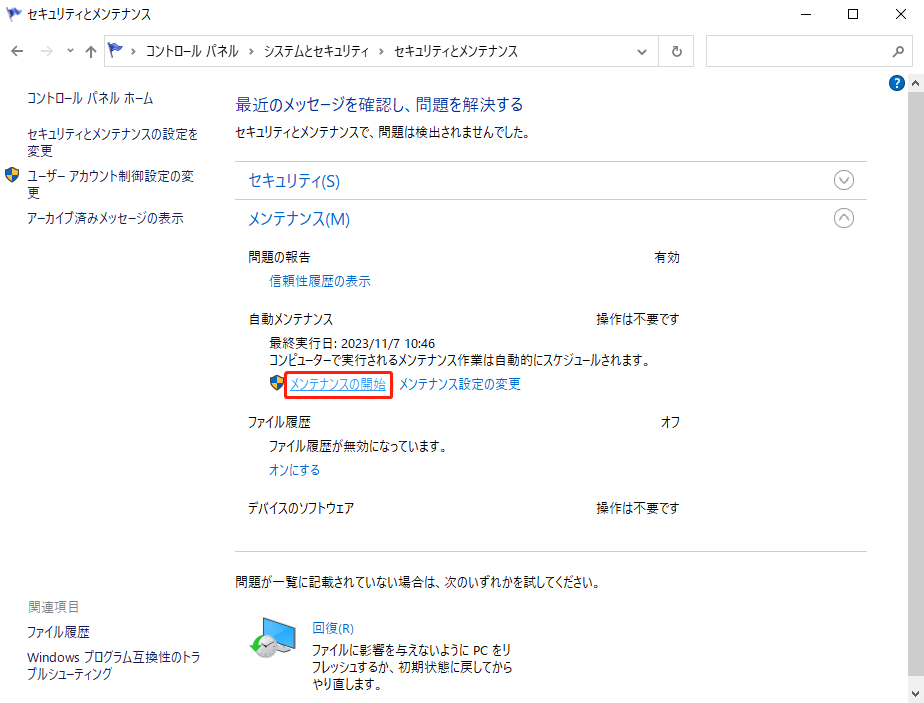The height and width of the screenshot is (703, 924).
Task: Select セキュリティとメンテナンス breadcrumb
Action: [x=456, y=51]
